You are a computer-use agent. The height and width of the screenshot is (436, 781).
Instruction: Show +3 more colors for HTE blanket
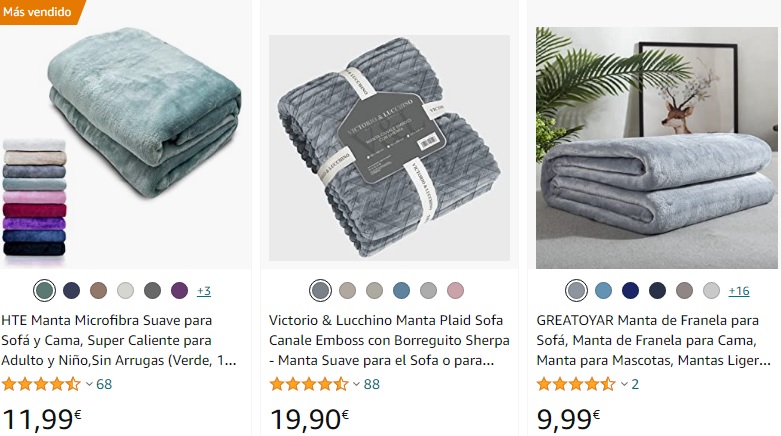coord(204,291)
